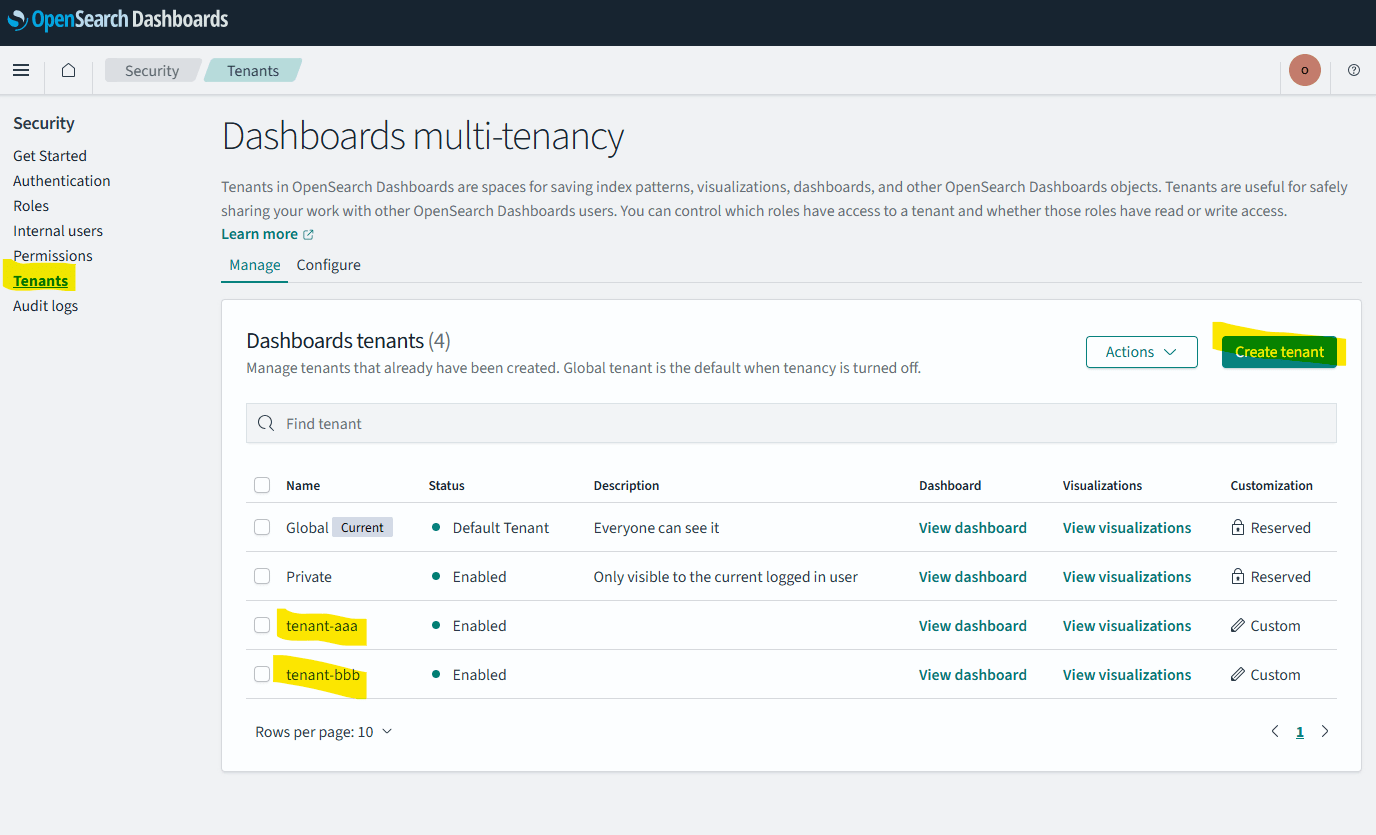1376x835 pixels.
Task: View visualizations for tenant-bbb
Action: [1127, 675]
